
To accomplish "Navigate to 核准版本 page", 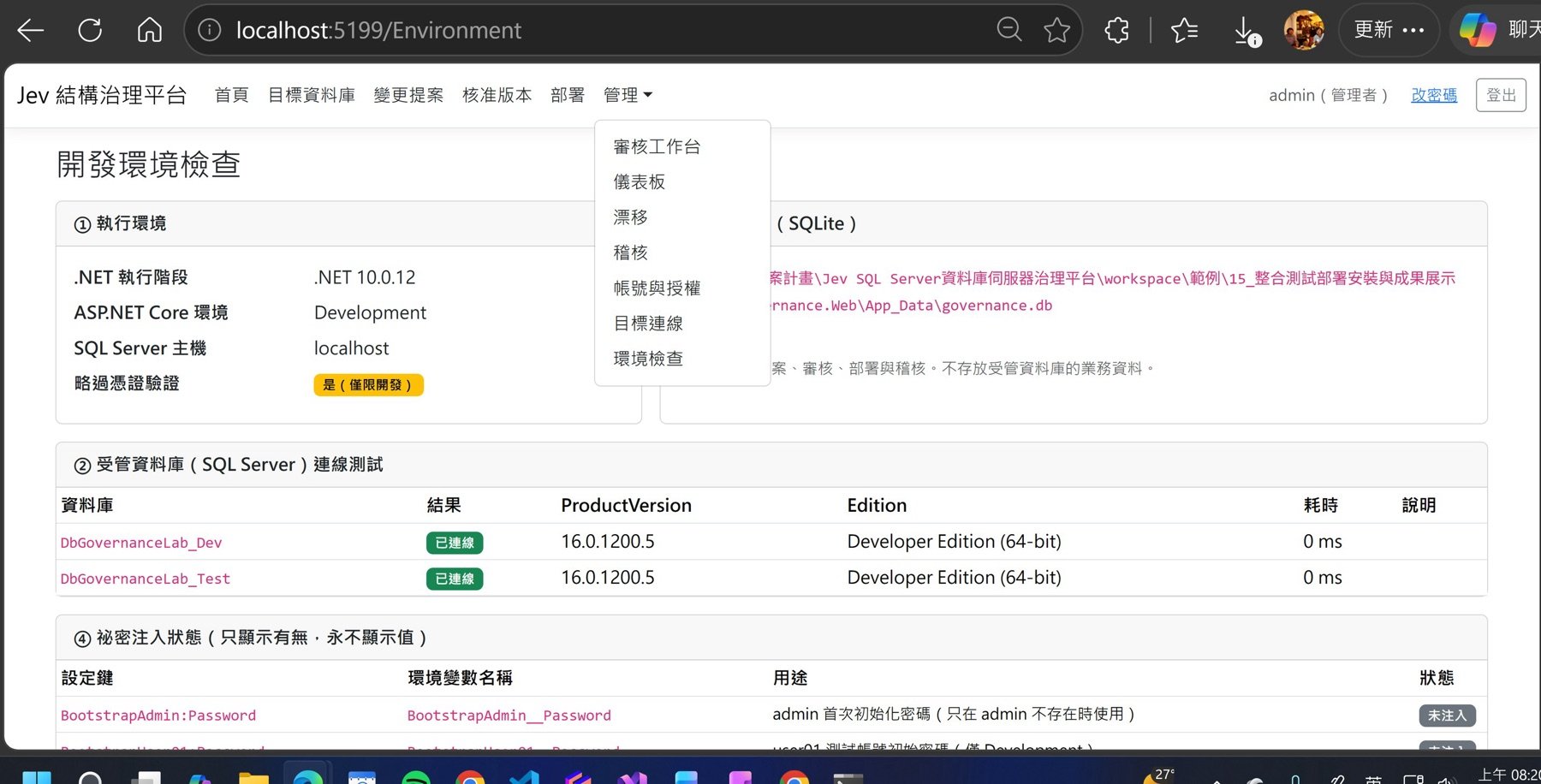I will pos(497,95).
